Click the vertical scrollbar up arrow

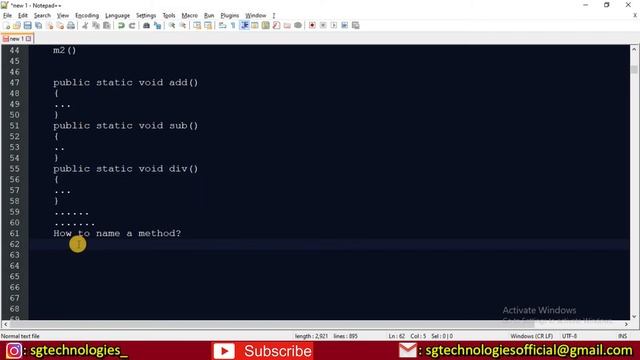634,49
